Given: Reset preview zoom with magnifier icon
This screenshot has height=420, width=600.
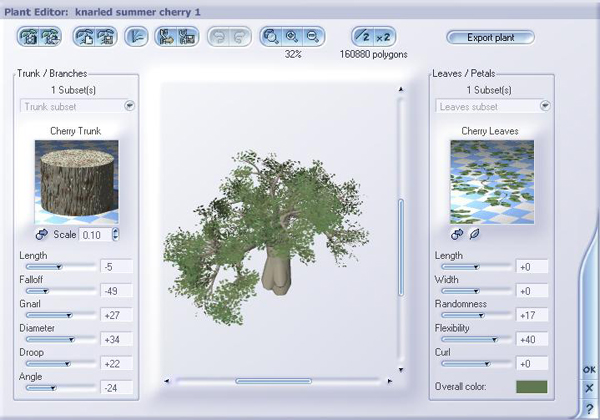Looking at the screenshot, I should (271, 37).
